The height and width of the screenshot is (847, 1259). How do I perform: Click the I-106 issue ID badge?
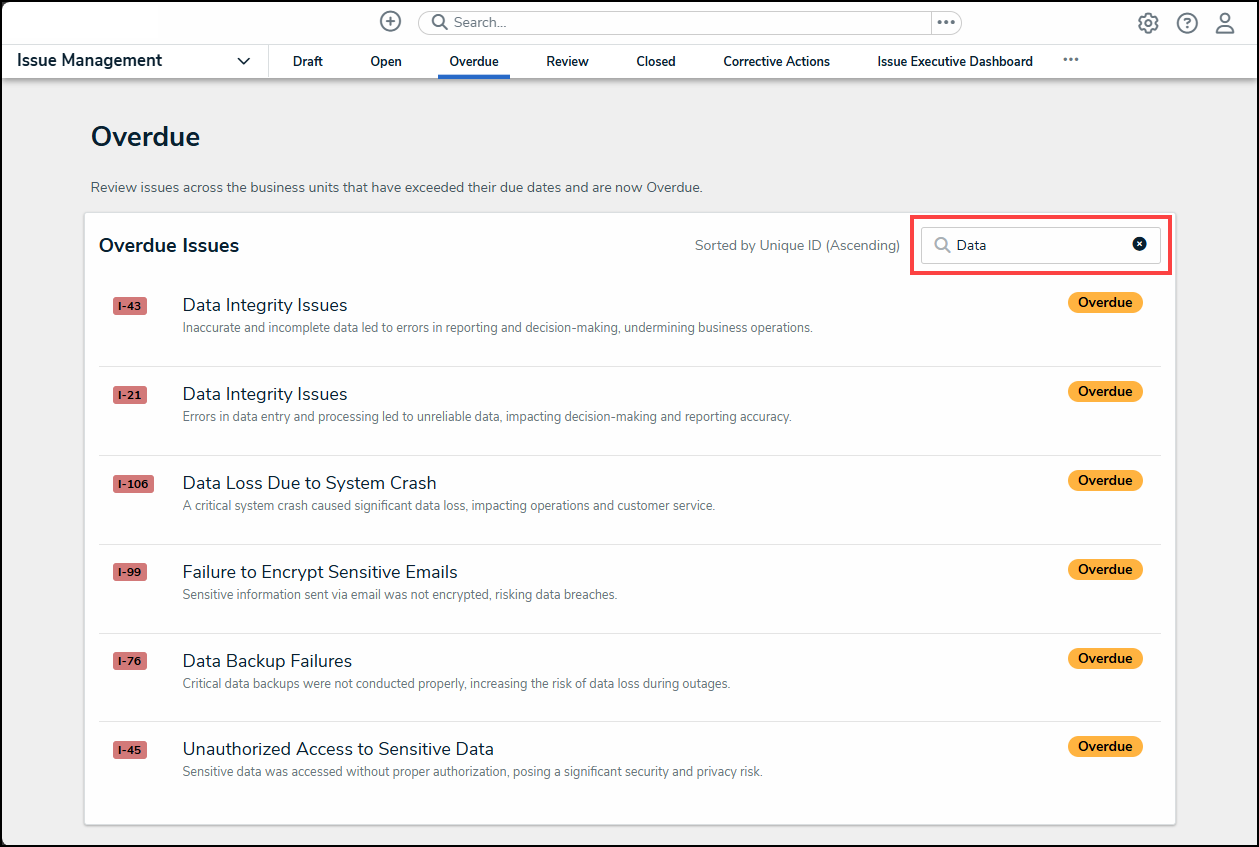[133, 484]
